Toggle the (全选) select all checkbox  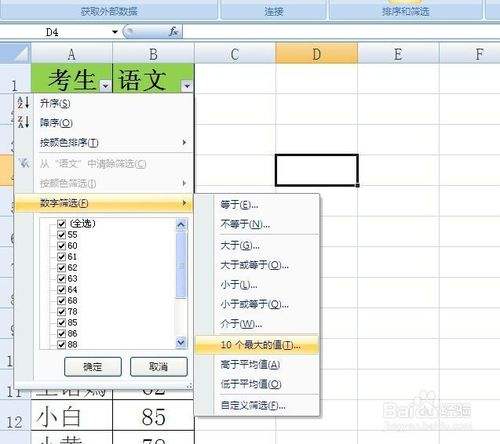coord(61,223)
